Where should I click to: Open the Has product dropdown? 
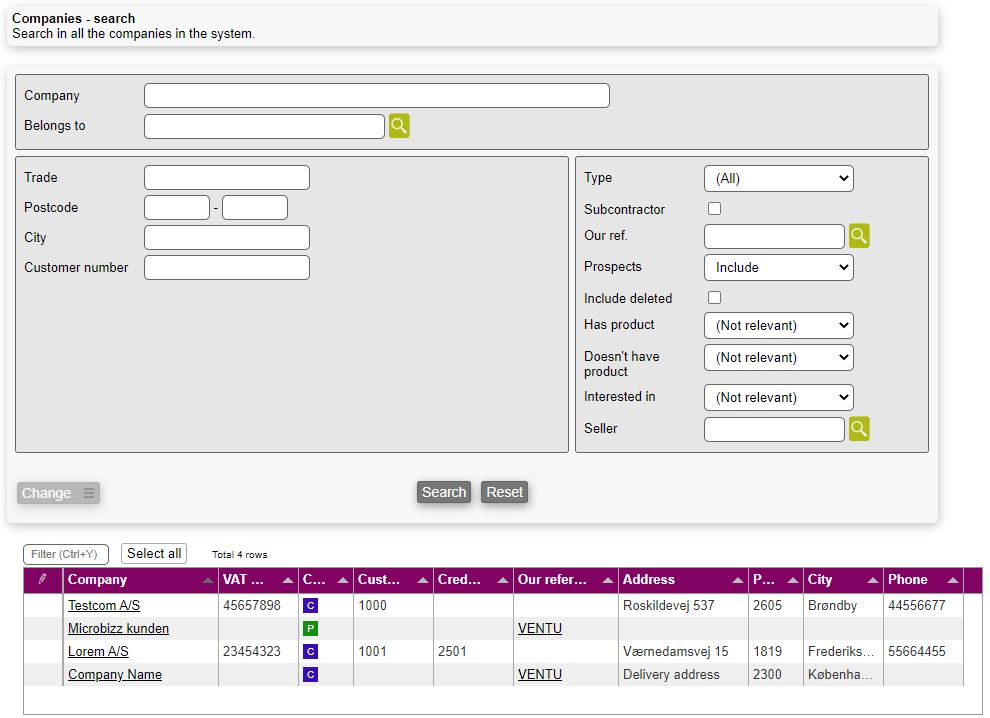click(778, 326)
